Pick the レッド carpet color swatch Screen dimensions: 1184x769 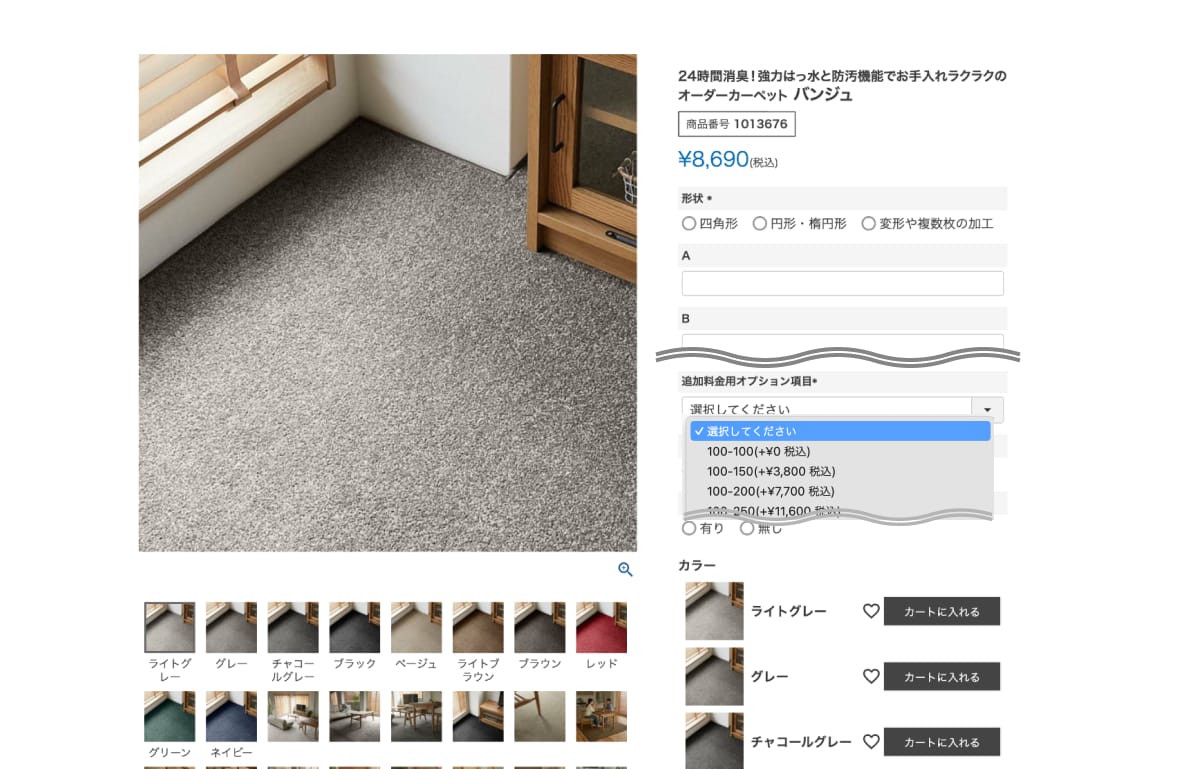click(x=601, y=627)
